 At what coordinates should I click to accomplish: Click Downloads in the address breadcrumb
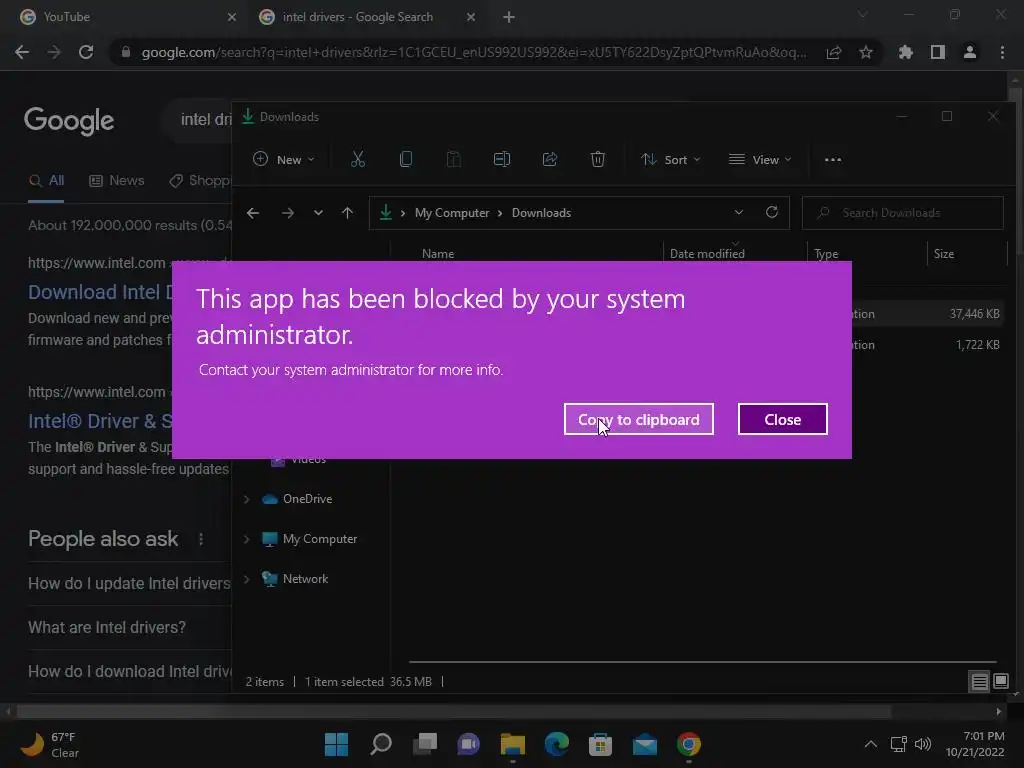coord(541,213)
